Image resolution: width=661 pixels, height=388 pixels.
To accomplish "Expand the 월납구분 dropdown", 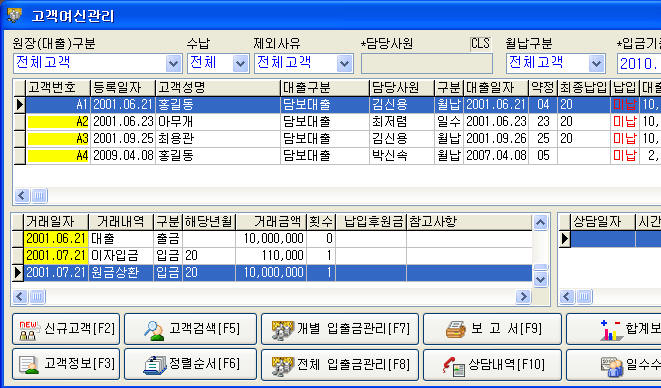I will 596,64.
